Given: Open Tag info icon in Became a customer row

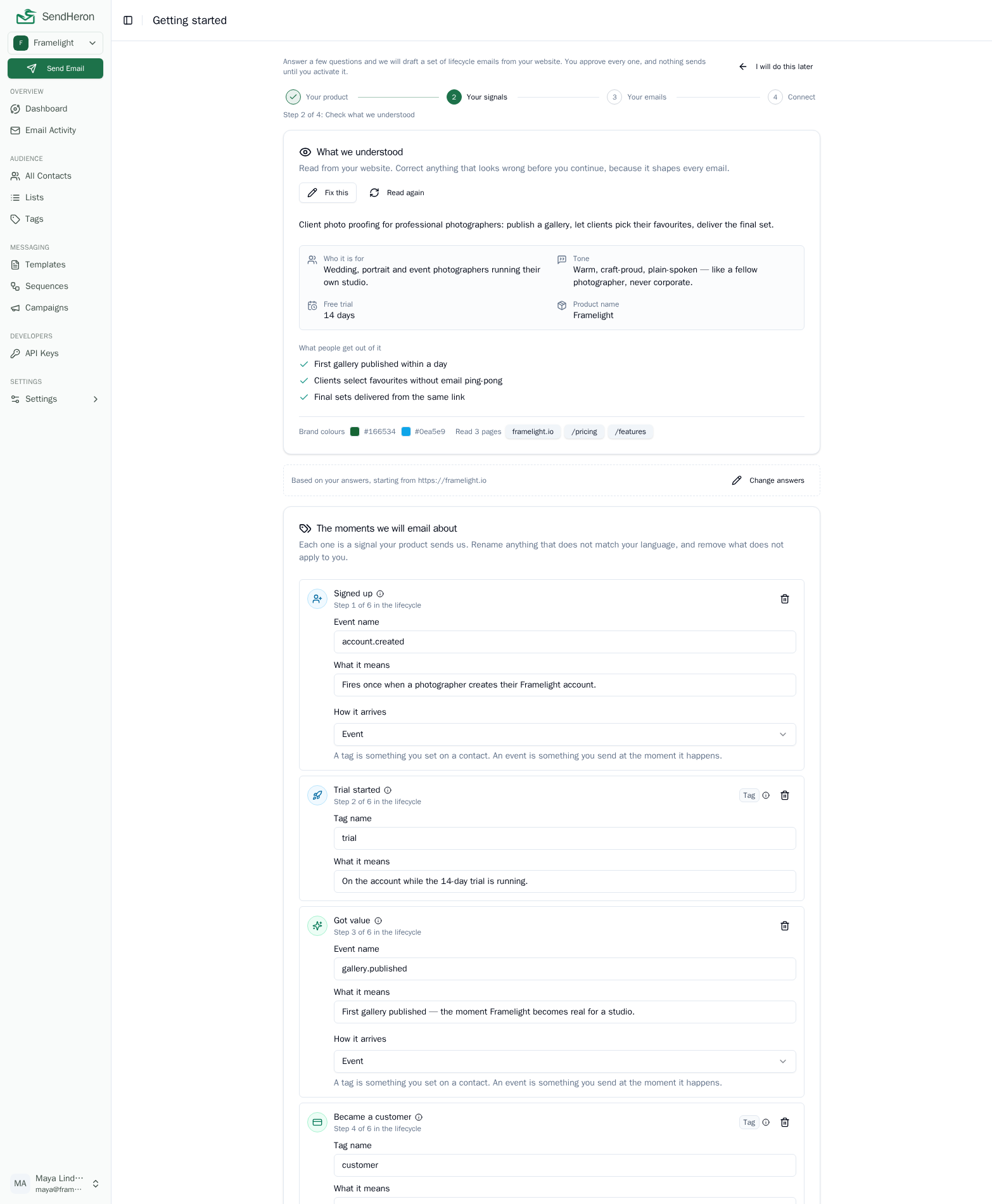Looking at the screenshot, I should coord(766,1122).
